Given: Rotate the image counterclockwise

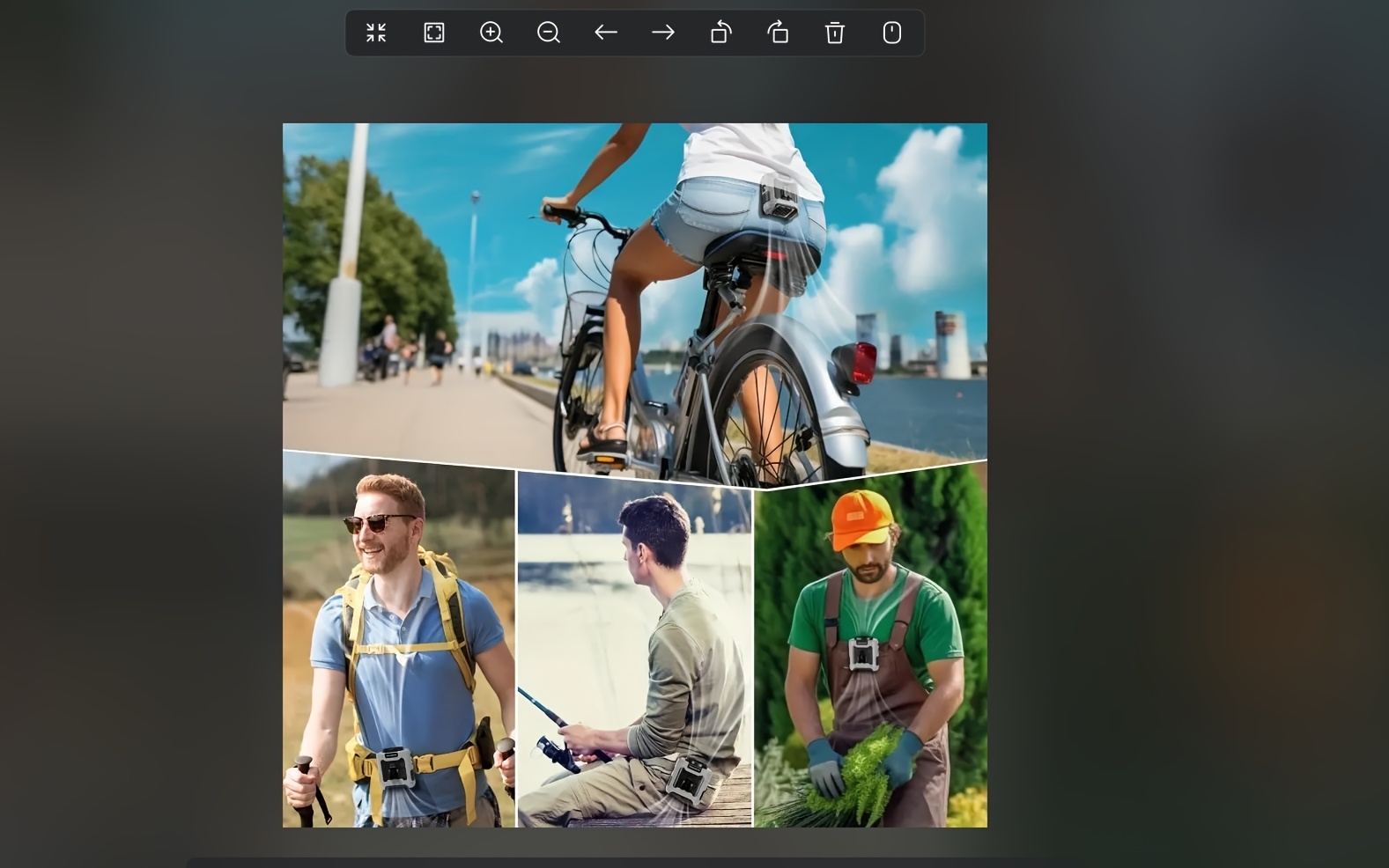Looking at the screenshot, I should coord(720,33).
